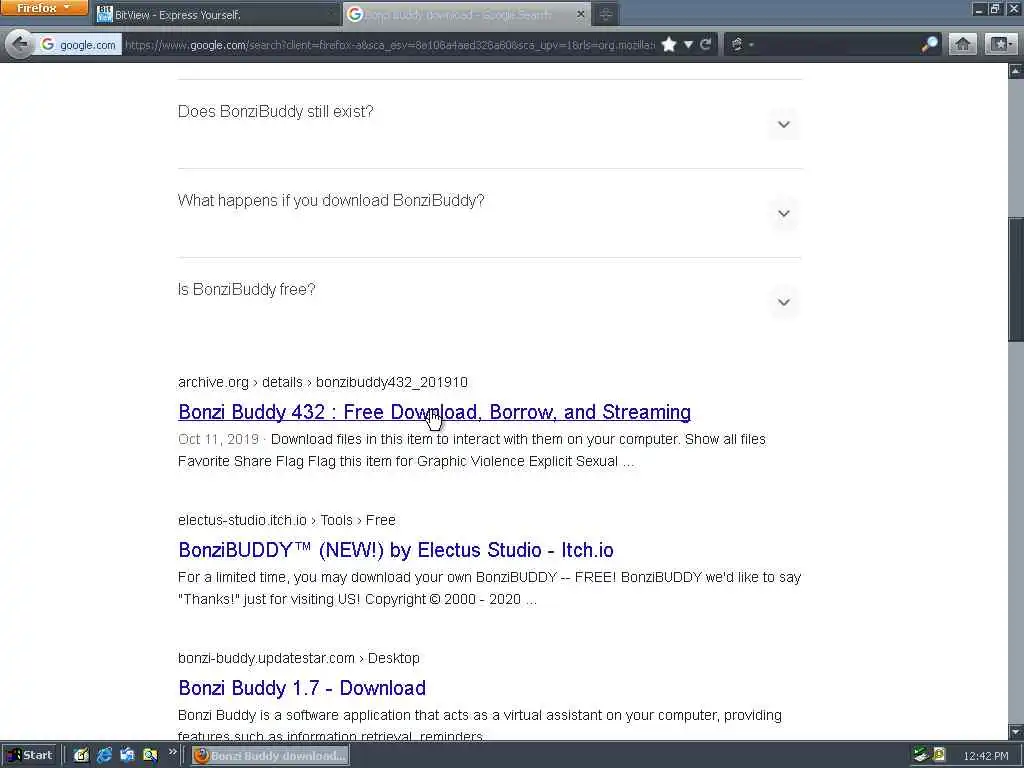
Task: Click the third quick launch icon
Action: click(127, 755)
